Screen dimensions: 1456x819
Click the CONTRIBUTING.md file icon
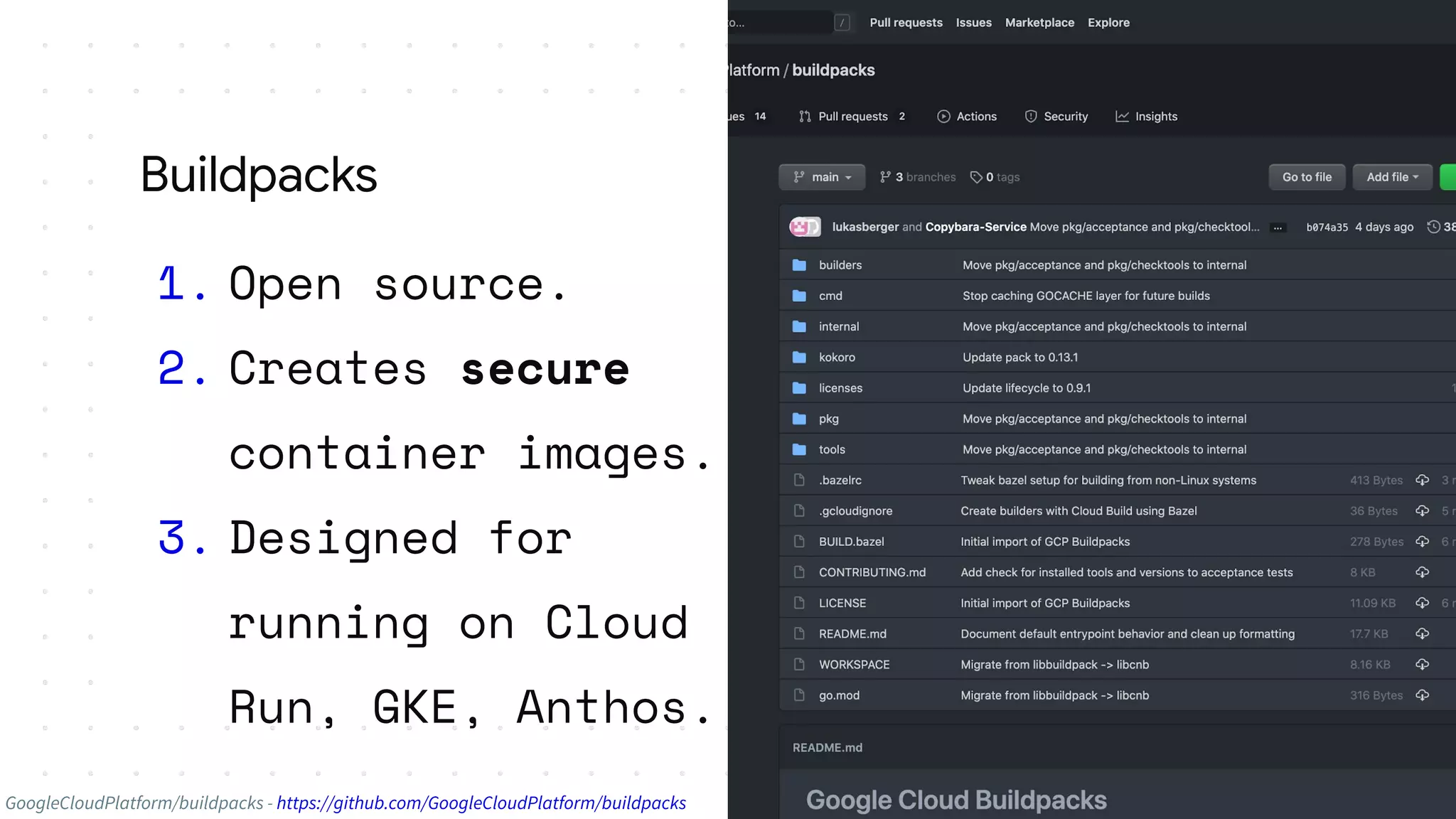799,572
